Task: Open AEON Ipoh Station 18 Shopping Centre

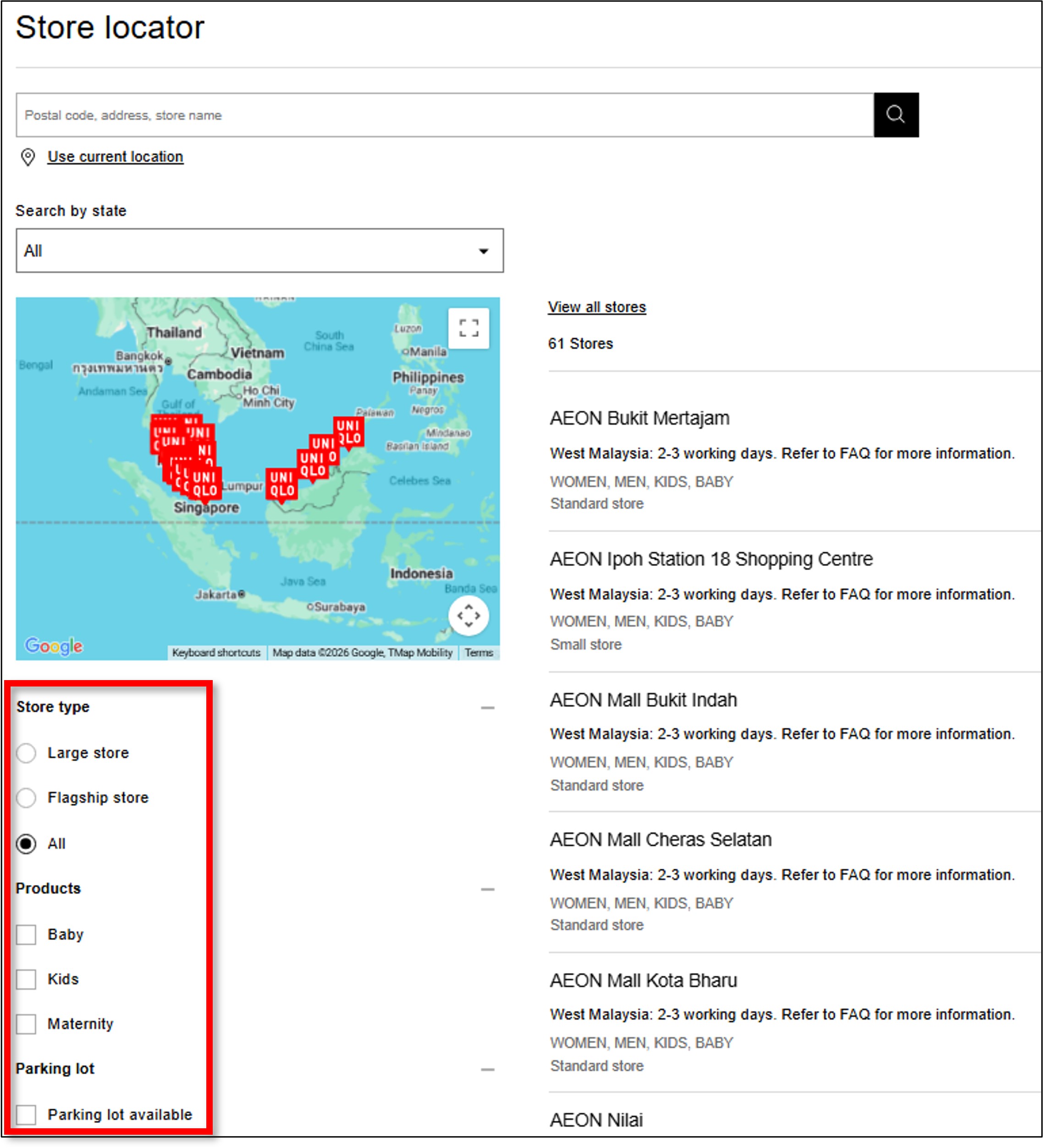Action: [712, 559]
